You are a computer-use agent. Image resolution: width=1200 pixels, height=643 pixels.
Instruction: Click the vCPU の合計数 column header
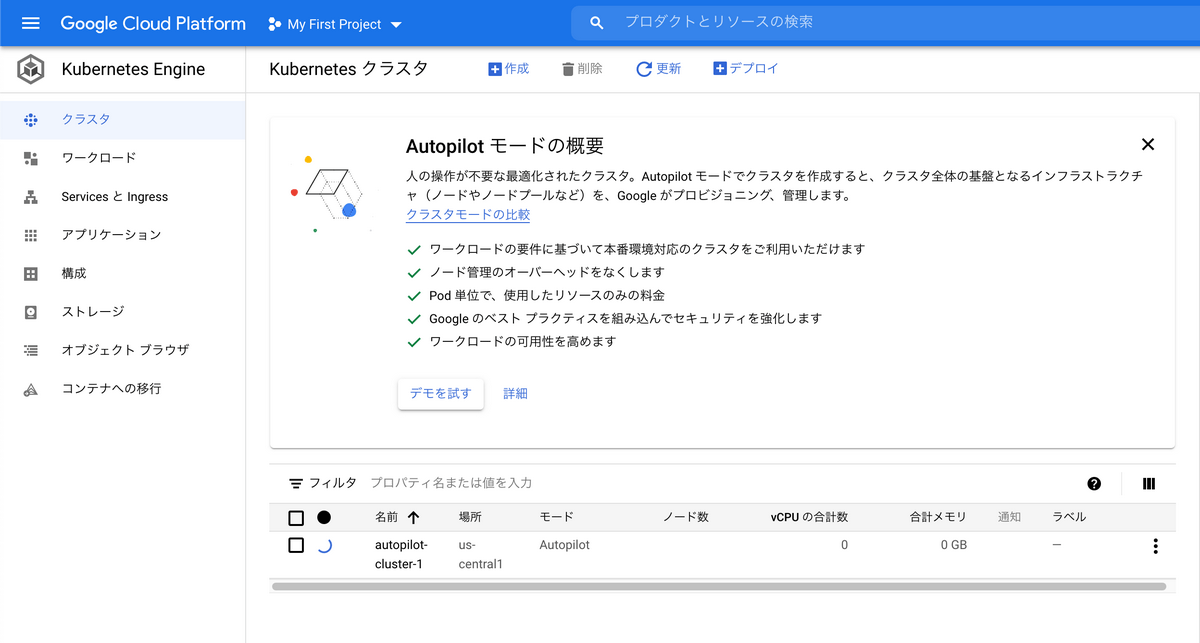809,518
